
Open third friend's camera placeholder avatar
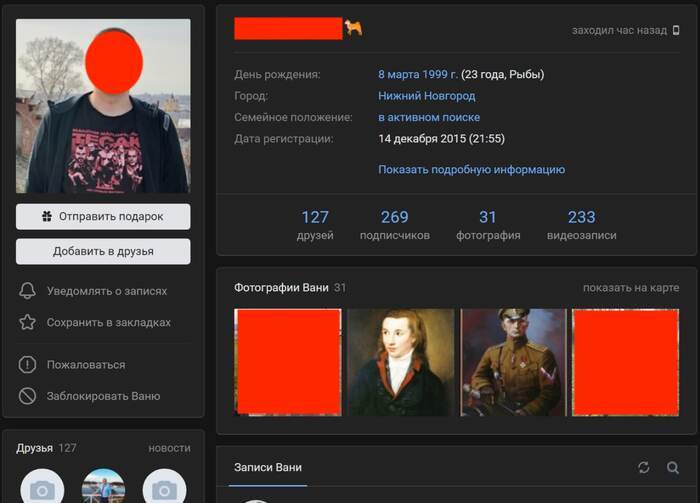[164, 486]
